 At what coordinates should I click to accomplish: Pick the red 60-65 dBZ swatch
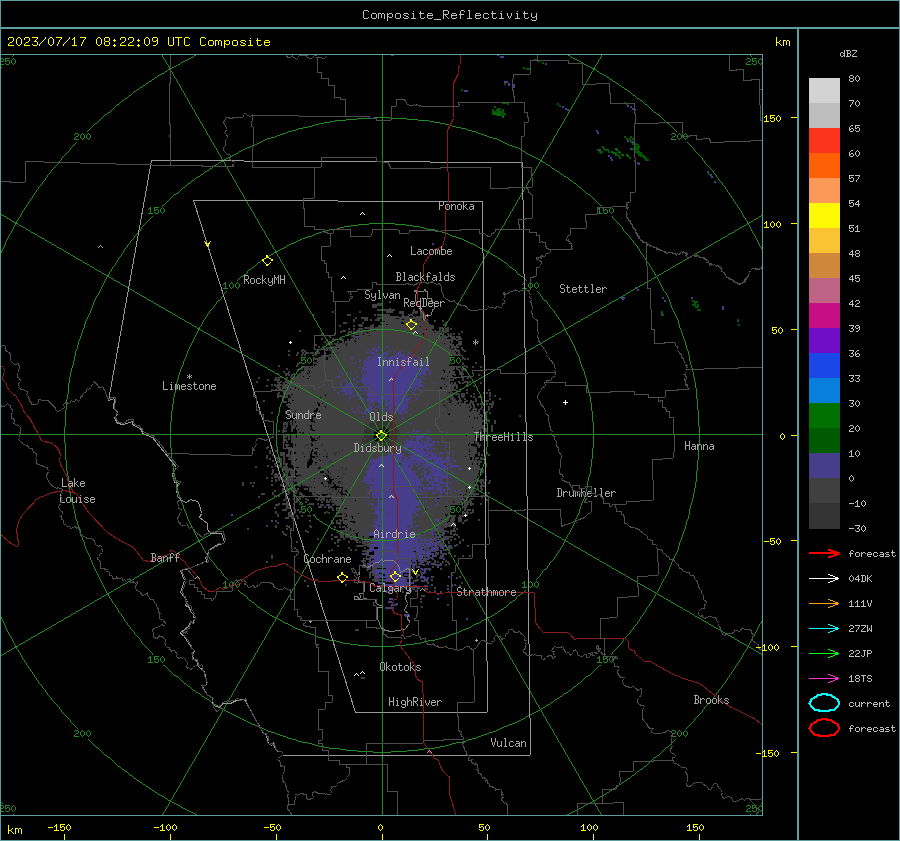click(x=824, y=141)
